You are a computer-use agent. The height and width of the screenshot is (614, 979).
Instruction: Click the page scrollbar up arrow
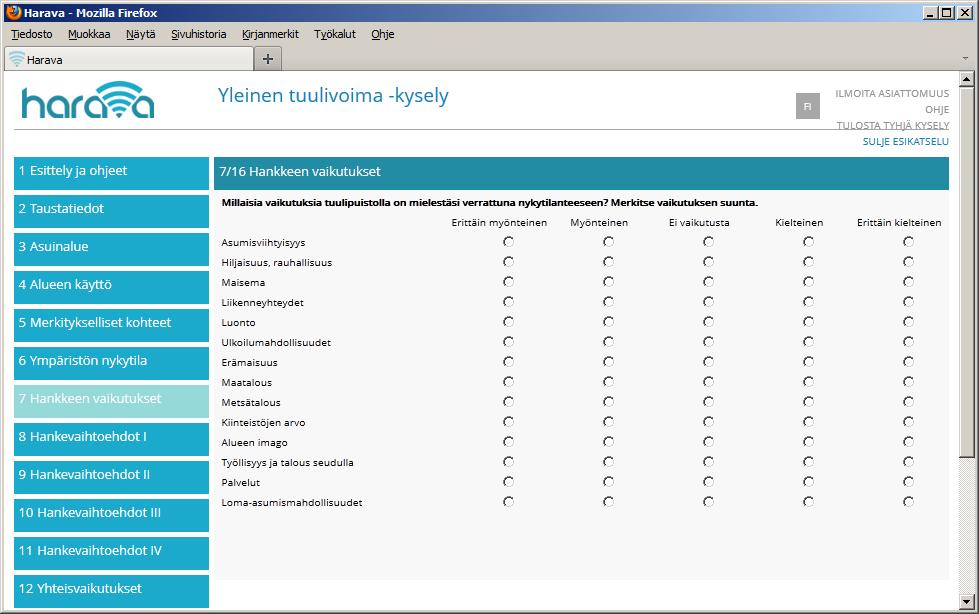tap(967, 79)
